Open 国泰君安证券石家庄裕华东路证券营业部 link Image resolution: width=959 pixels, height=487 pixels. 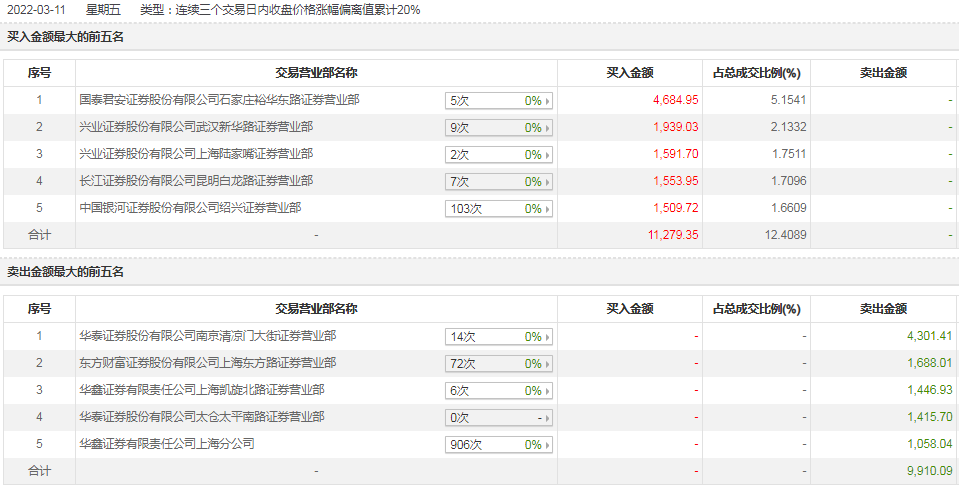point(220,100)
